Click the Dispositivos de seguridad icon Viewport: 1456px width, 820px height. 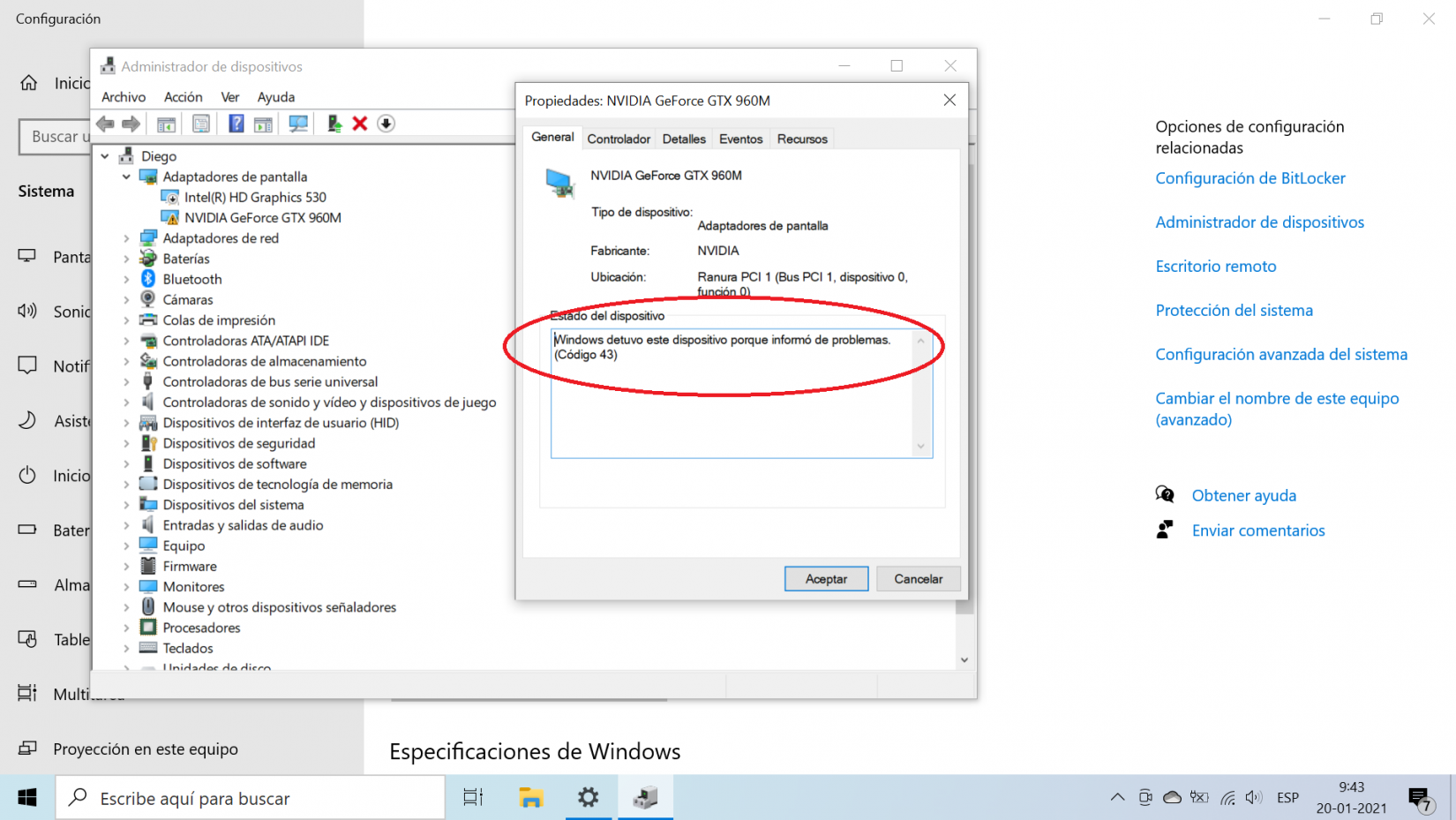coord(148,443)
